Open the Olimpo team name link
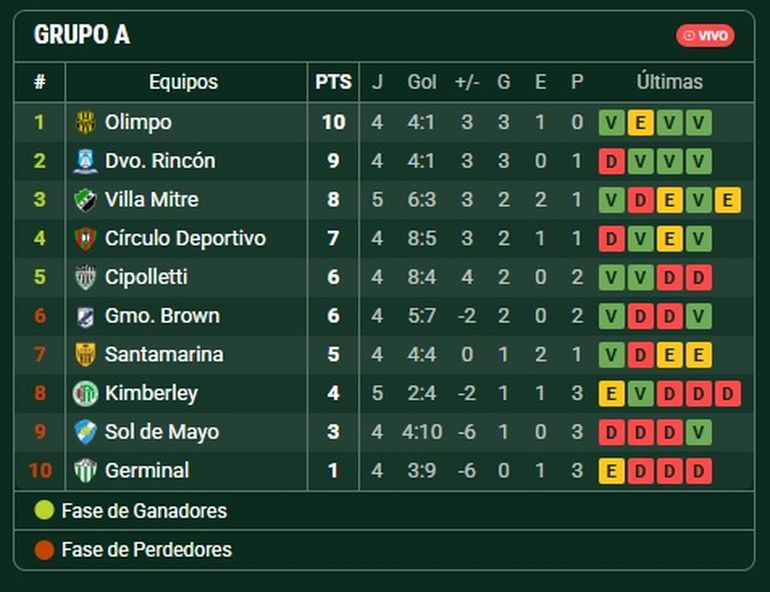 [138, 123]
